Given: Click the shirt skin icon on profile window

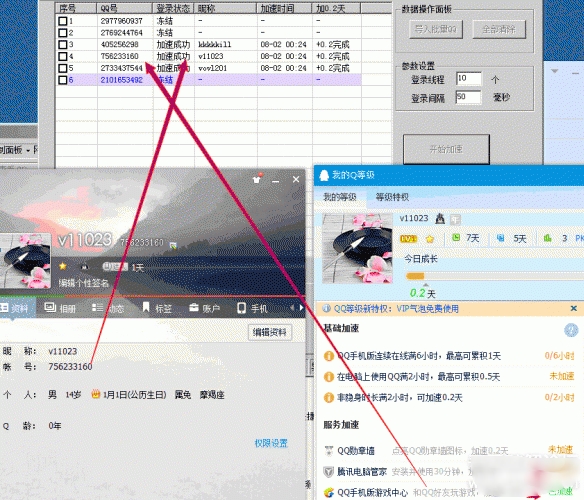Looking at the screenshot, I should coord(257,179).
